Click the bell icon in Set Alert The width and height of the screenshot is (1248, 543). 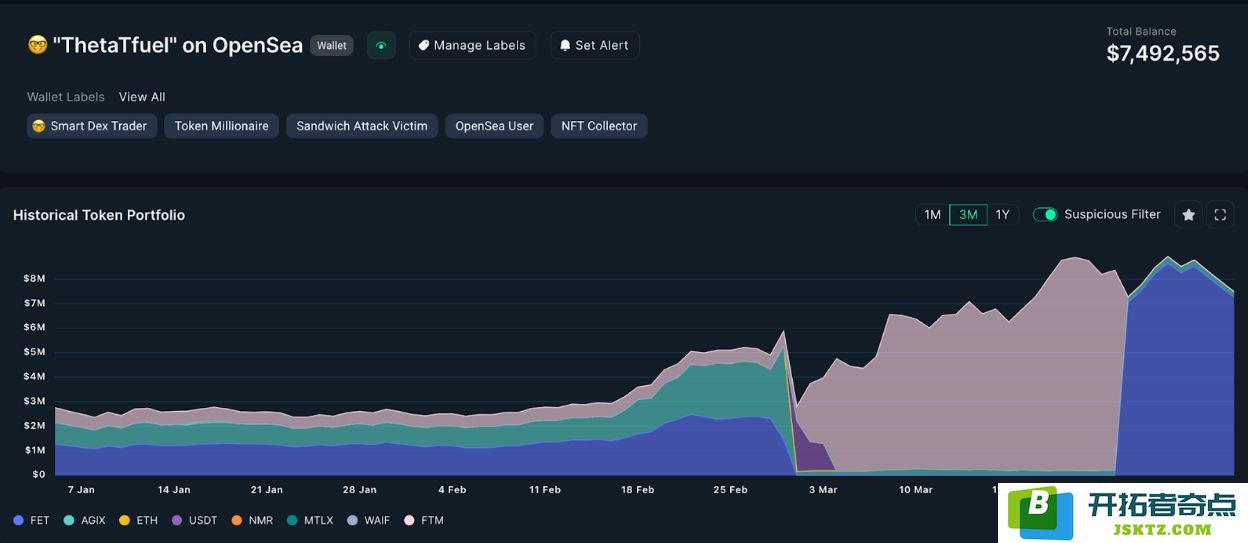point(565,45)
